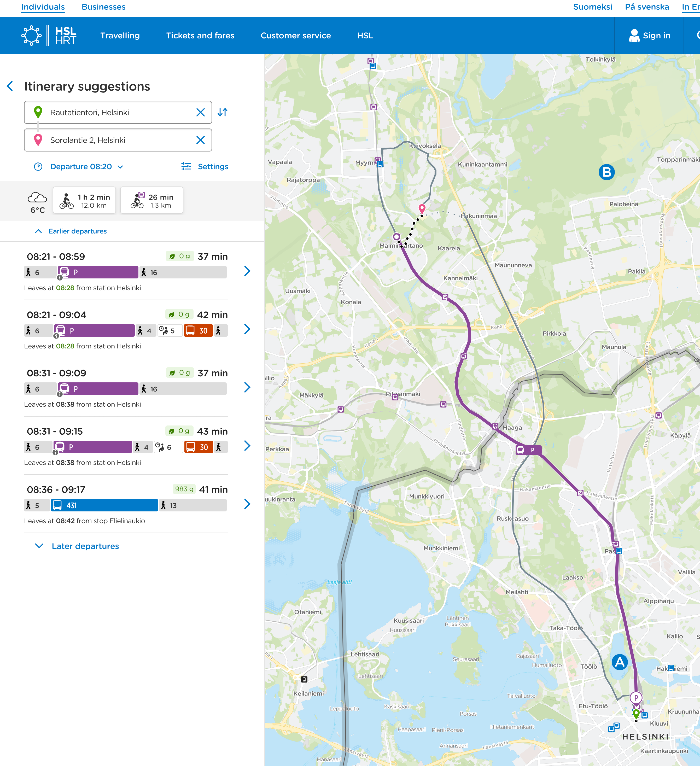The image size is (700, 766).
Task: Click the walk 16 leg in 08:21 - 08:59
Action: (183, 272)
